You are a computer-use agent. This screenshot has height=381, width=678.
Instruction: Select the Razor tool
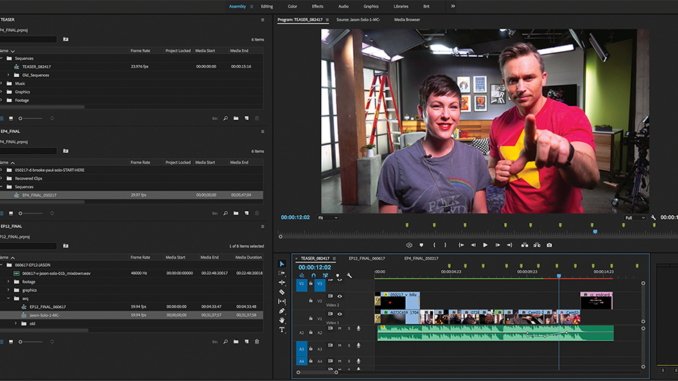pyautogui.click(x=282, y=292)
